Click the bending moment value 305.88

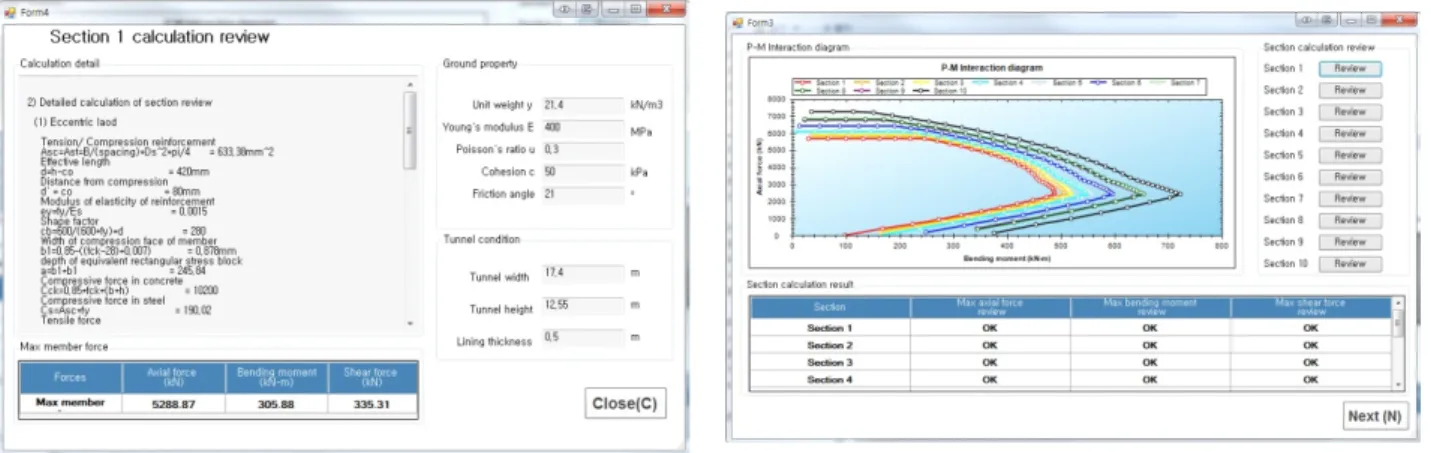(276, 404)
